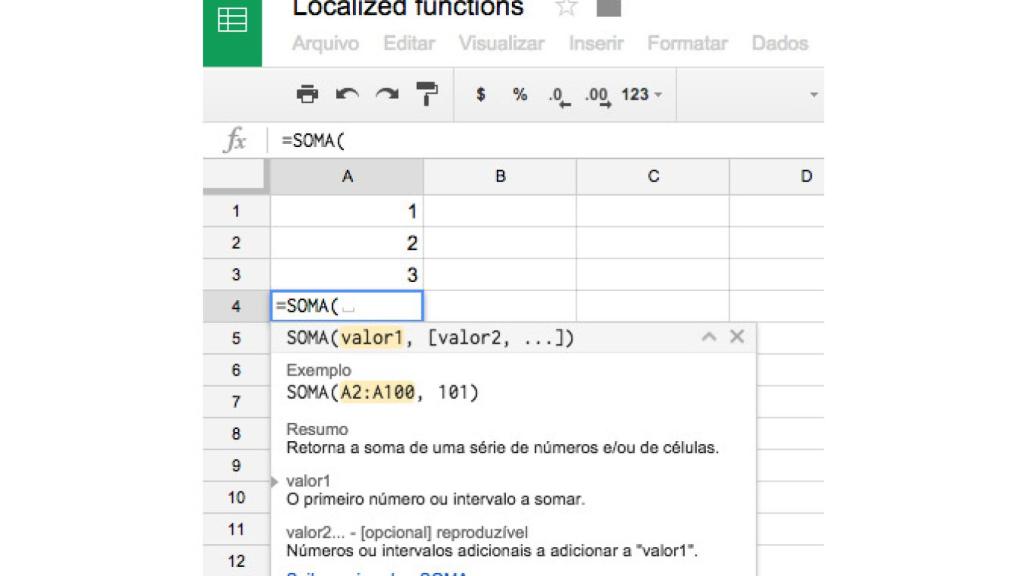This screenshot has width=1024, height=576.
Task: Collapse the SOMA help popup
Action: point(710,337)
